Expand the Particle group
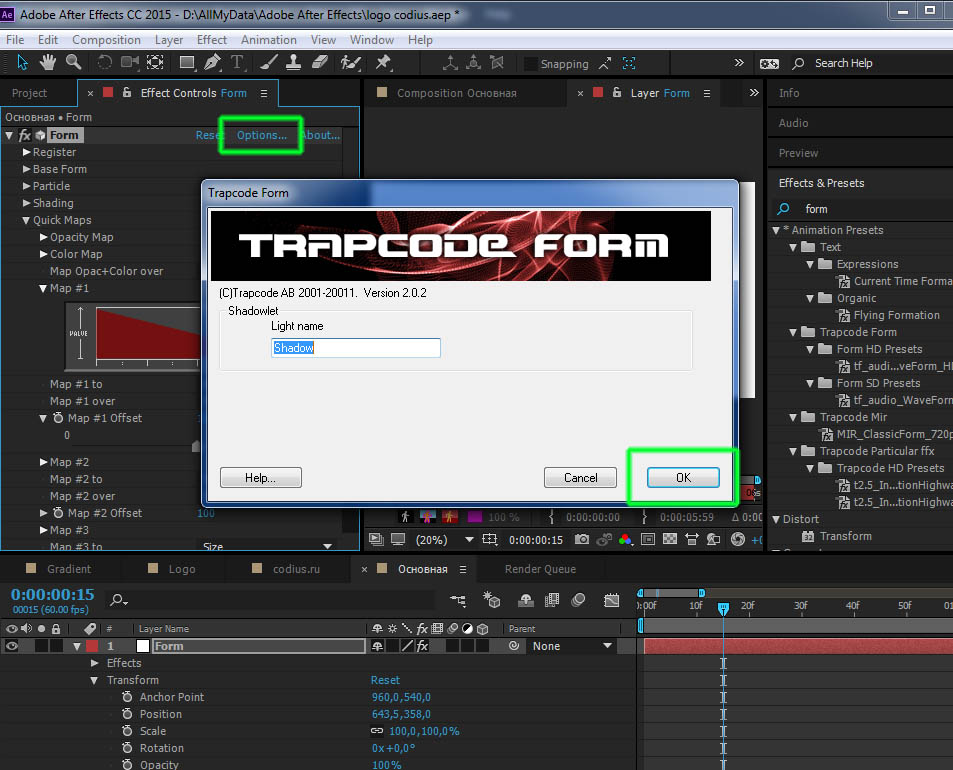 coord(27,186)
